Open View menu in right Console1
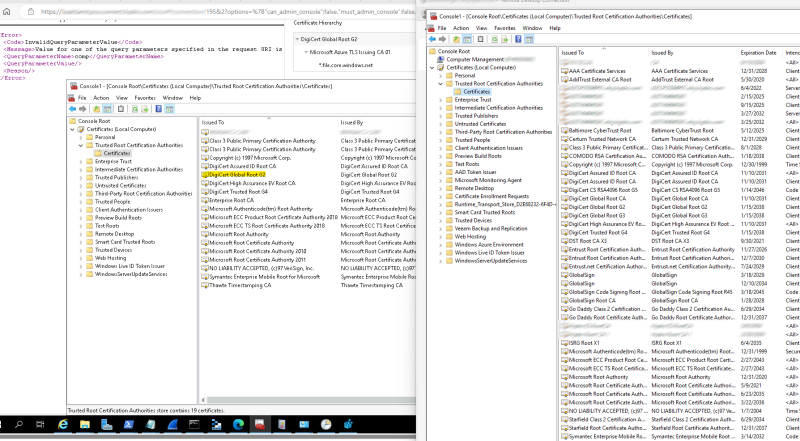The width and height of the screenshot is (800, 441). click(482, 28)
